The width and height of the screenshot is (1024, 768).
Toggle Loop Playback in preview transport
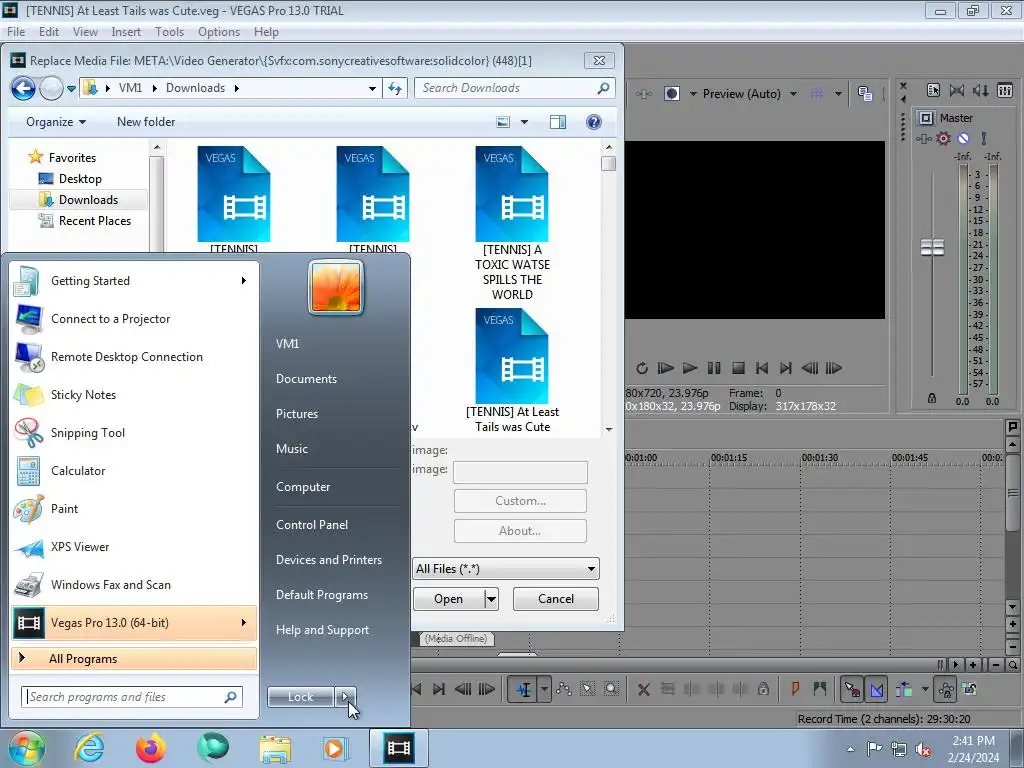[642, 368]
